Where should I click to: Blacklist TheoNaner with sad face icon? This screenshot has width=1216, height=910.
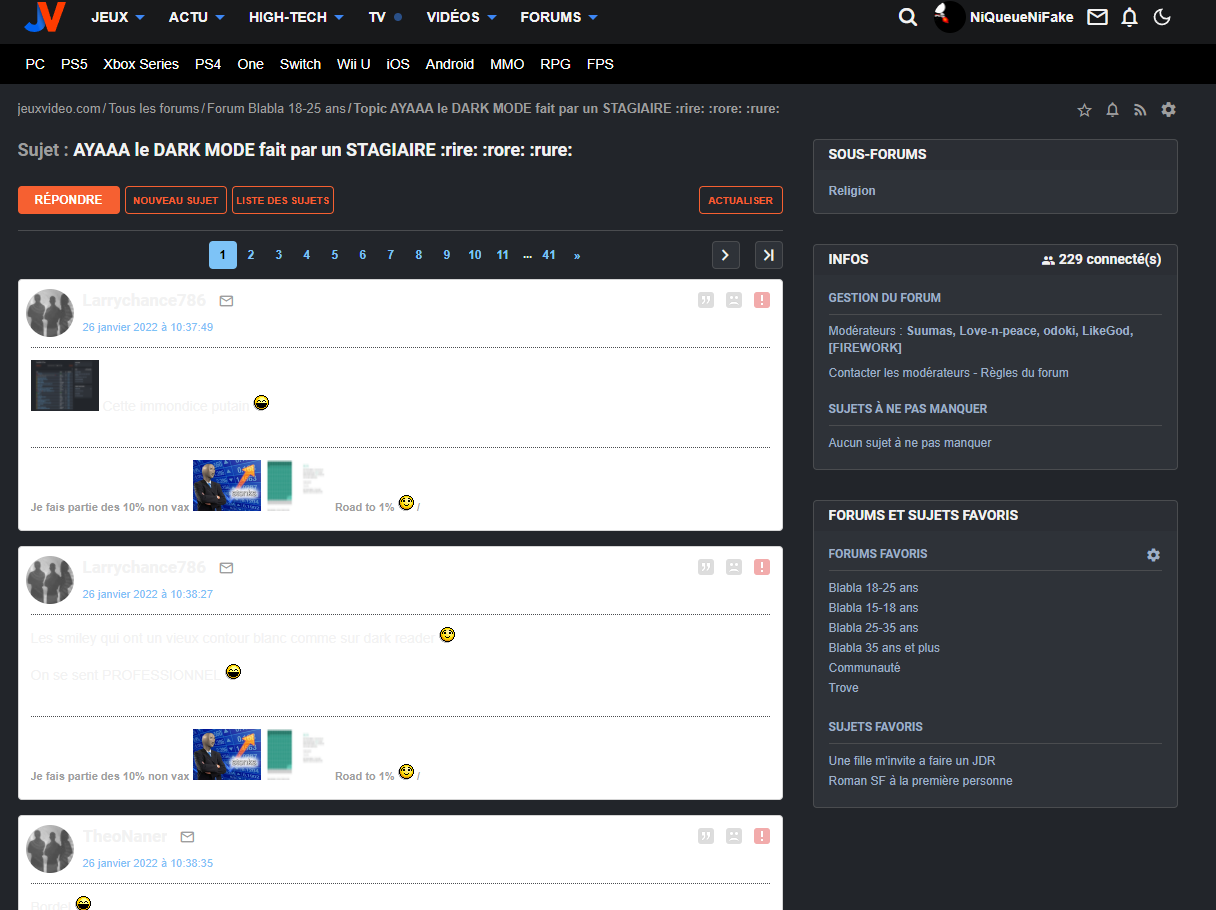734,836
